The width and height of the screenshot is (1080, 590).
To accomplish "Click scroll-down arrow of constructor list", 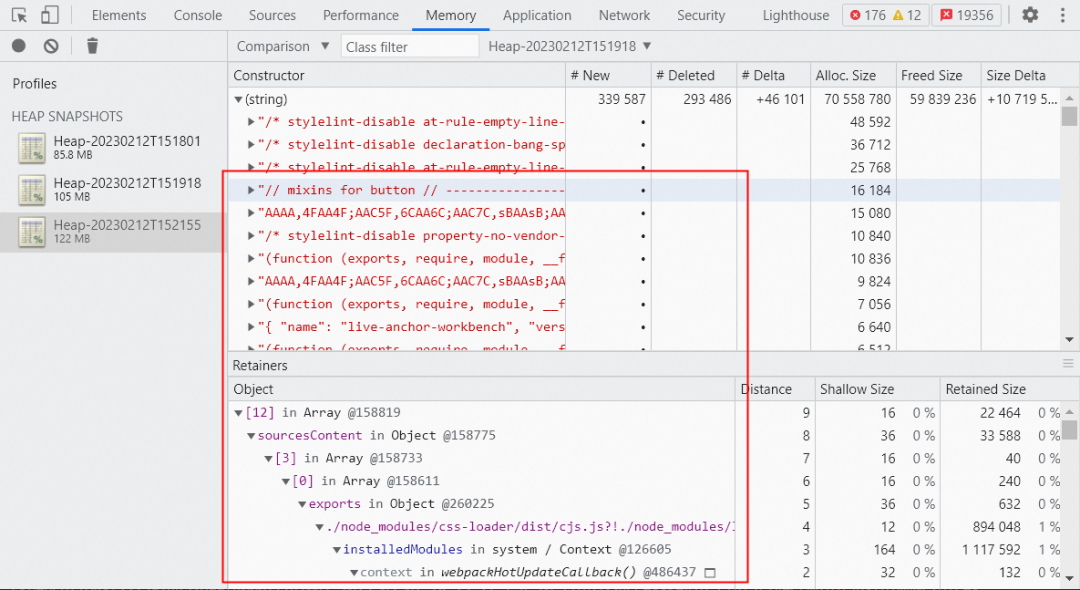I will pyautogui.click(x=1069, y=339).
